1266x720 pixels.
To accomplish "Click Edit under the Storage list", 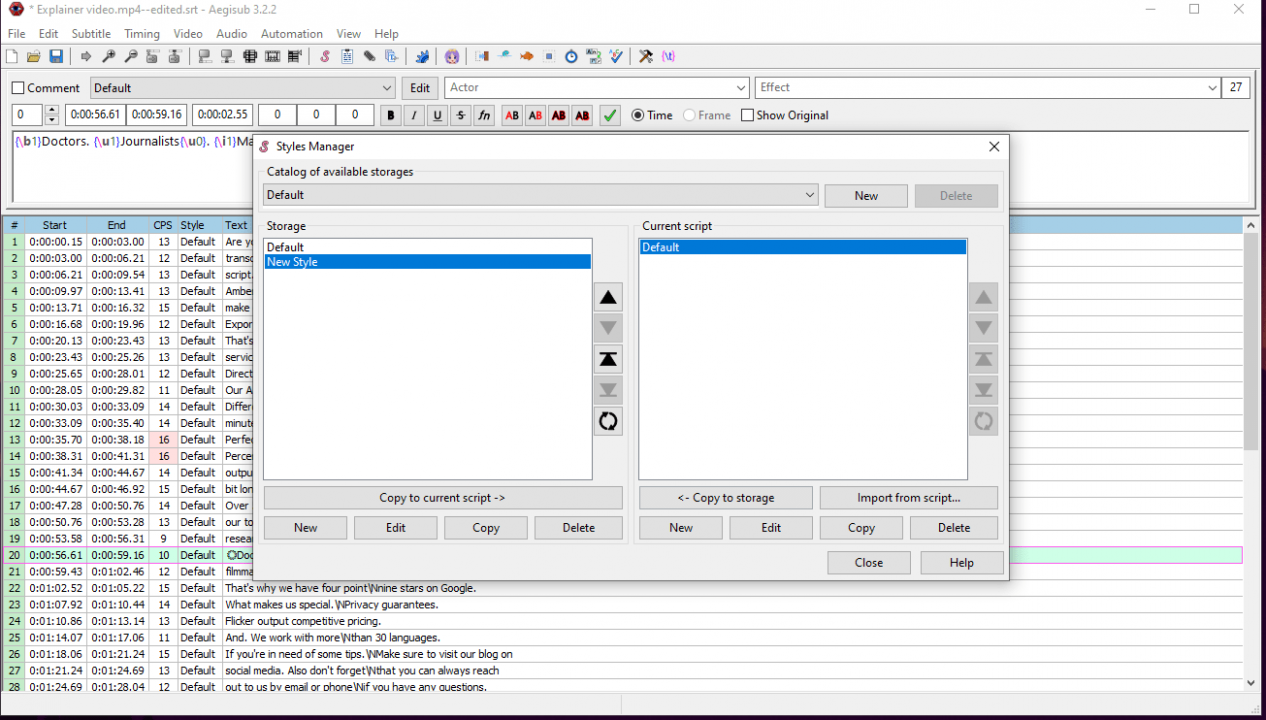I will coord(396,528).
